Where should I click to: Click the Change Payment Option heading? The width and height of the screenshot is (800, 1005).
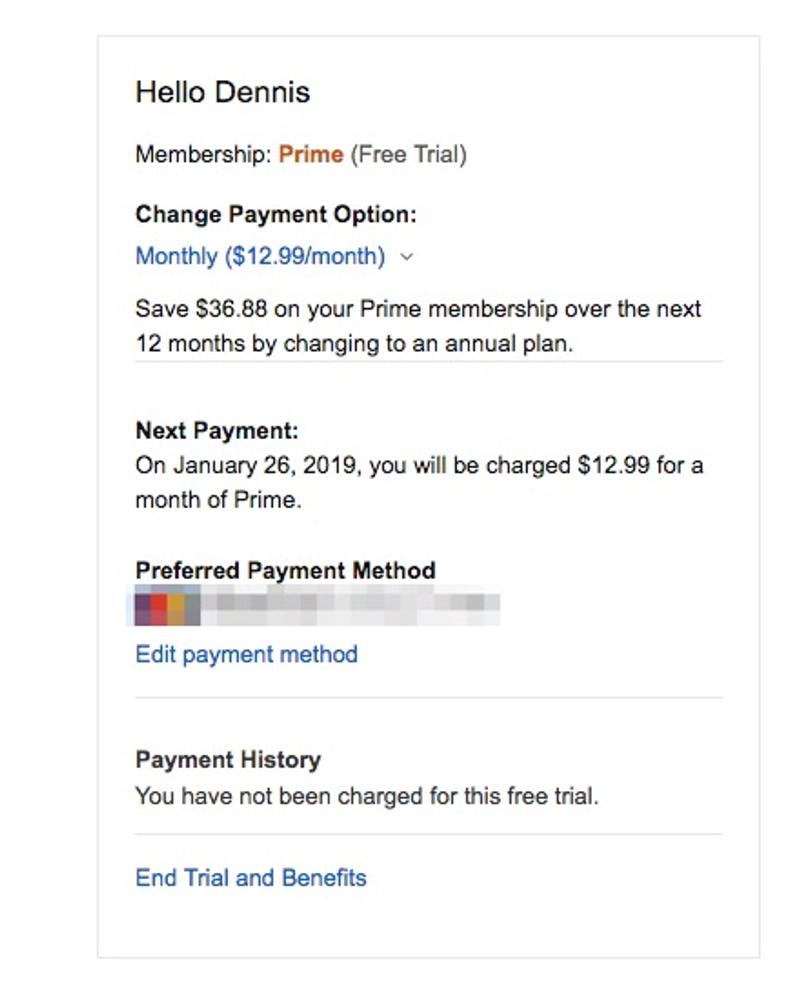click(276, 214)
